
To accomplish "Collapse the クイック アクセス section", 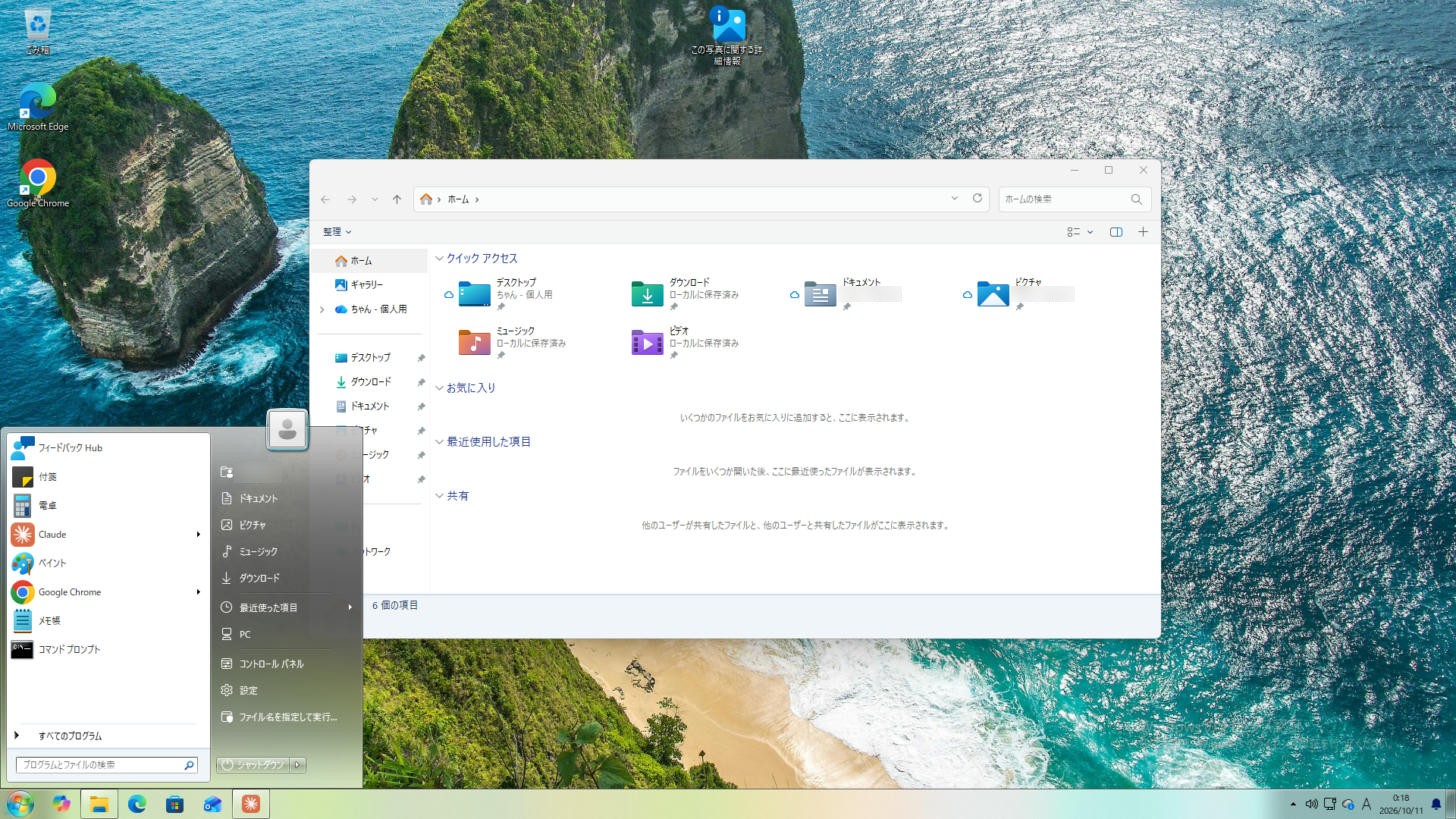I will (439, 259).
